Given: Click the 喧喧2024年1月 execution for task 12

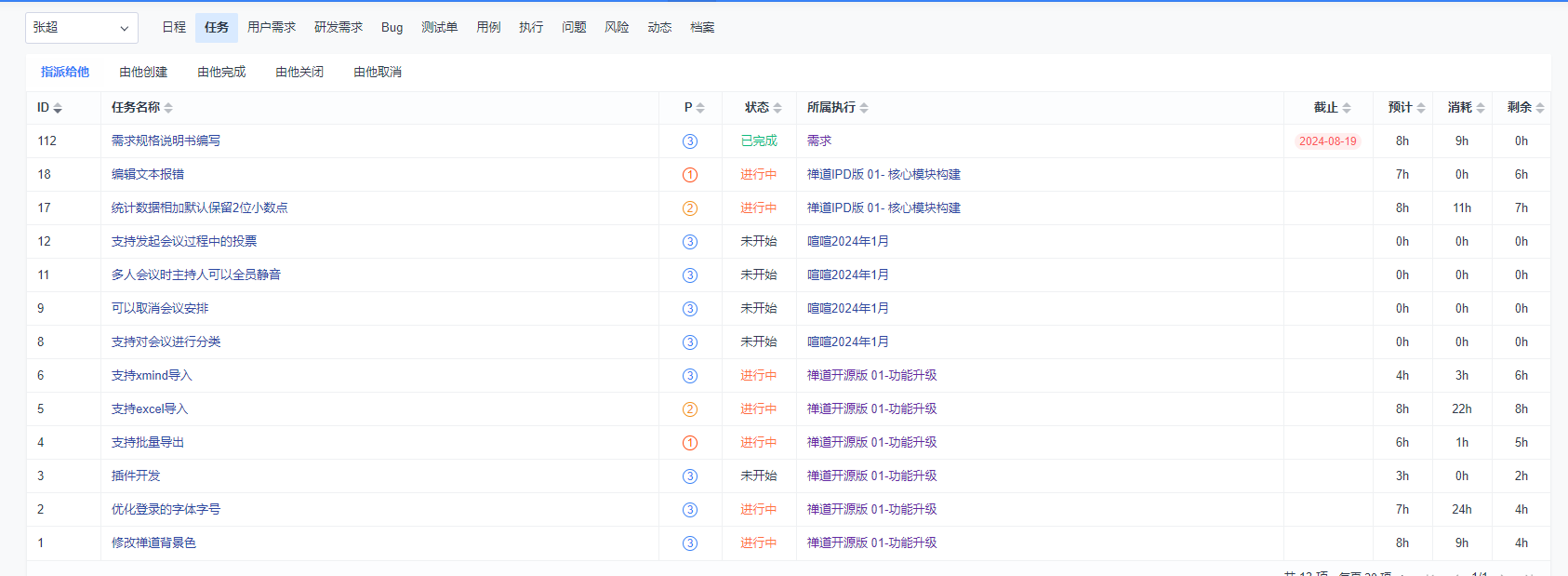Looking at the screenshot, I should (x=847, y=241).
